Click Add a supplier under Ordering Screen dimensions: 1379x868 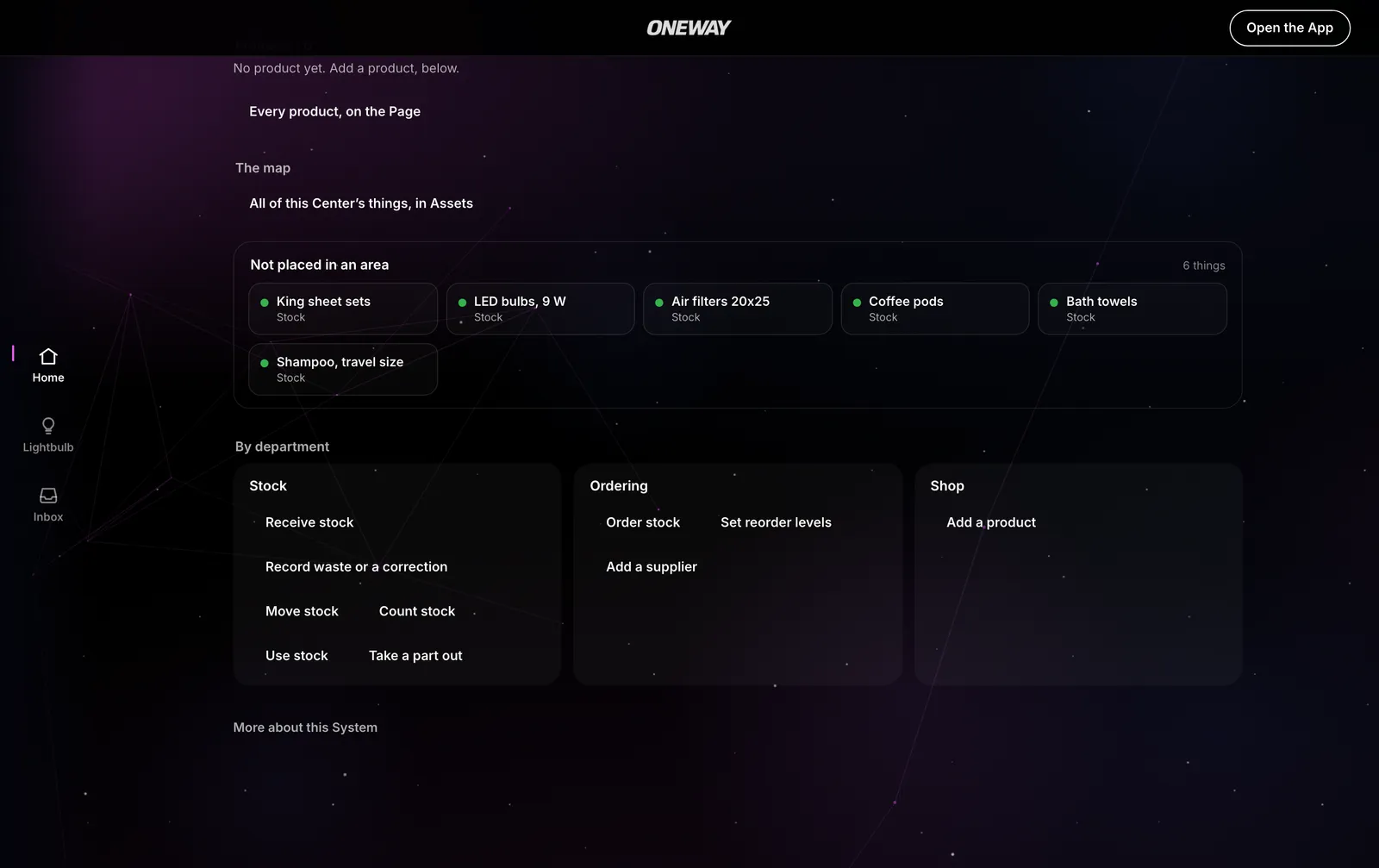[652, 567]
